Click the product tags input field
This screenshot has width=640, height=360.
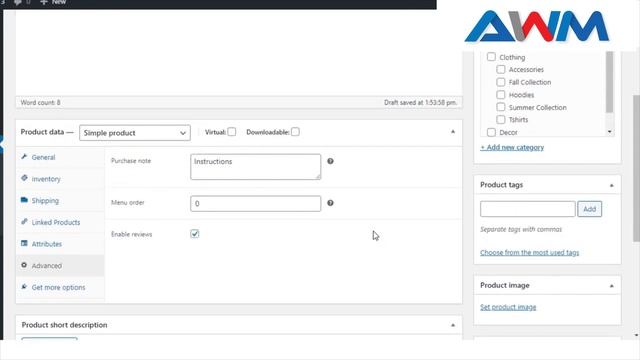[x=528, y=209]
